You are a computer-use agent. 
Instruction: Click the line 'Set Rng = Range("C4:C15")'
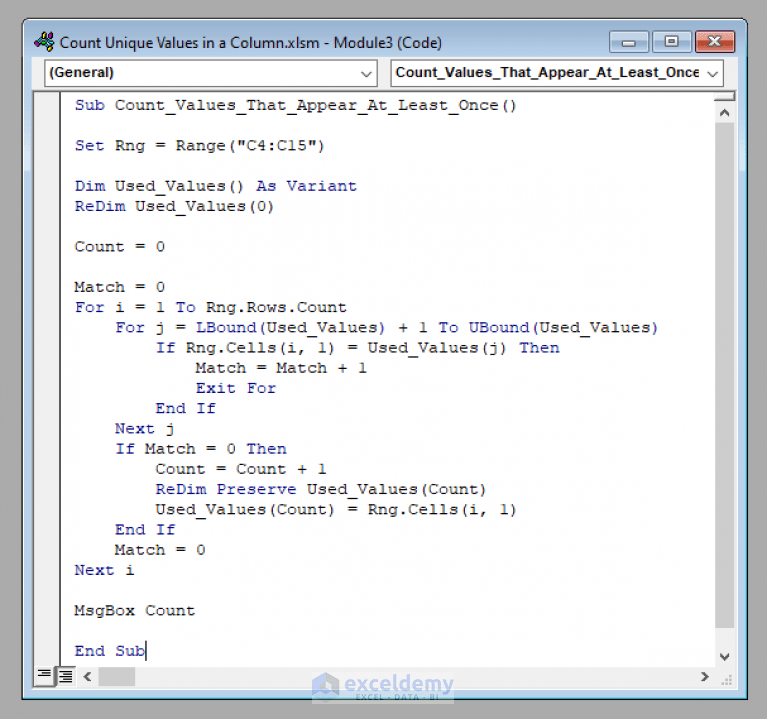pyautogui.click(x=200, y=146)
